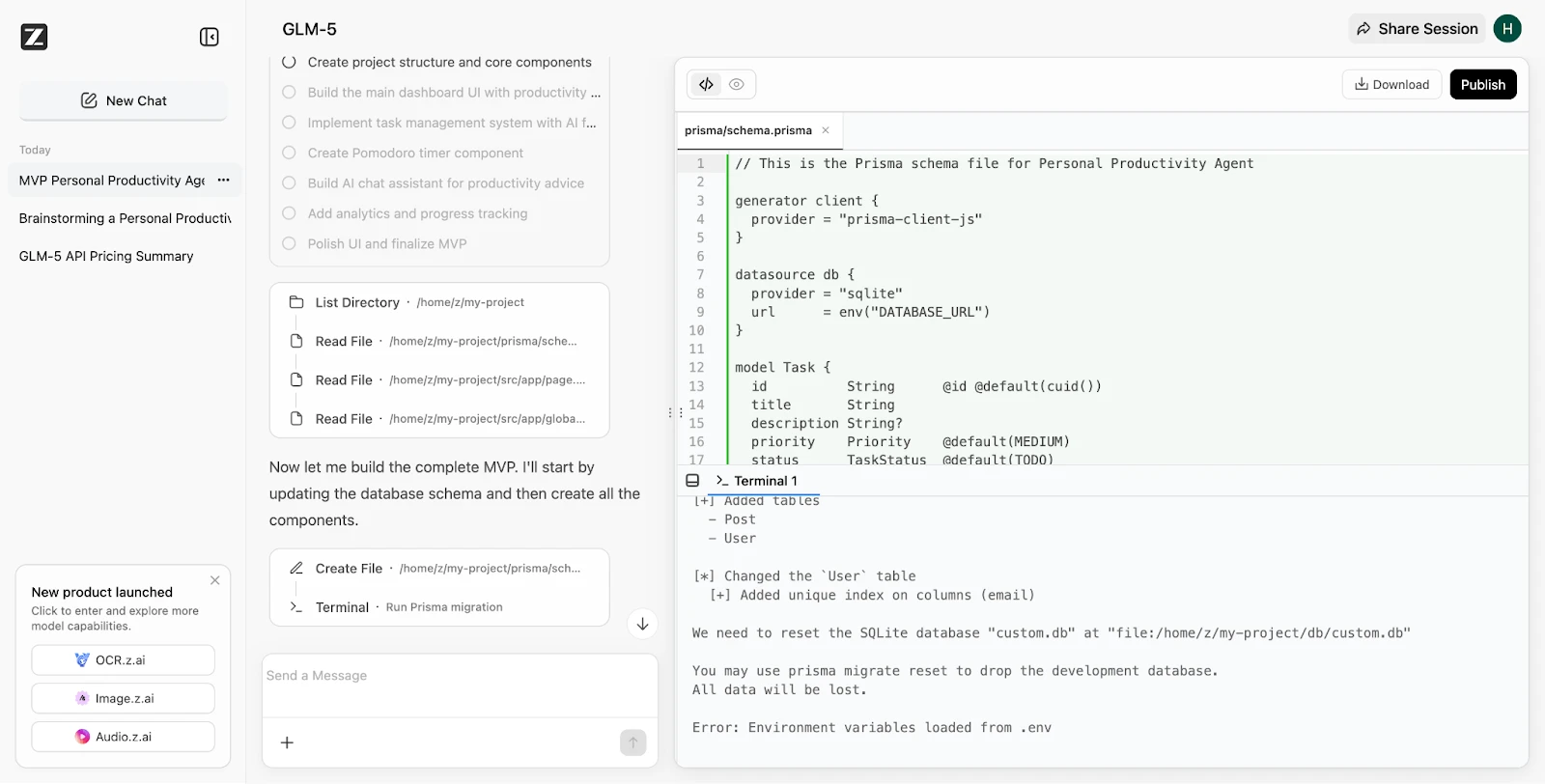Image resolution: width=1545 pixels, height=784 pixels.
Task: Download the project files
Action: coord(1391,85)
